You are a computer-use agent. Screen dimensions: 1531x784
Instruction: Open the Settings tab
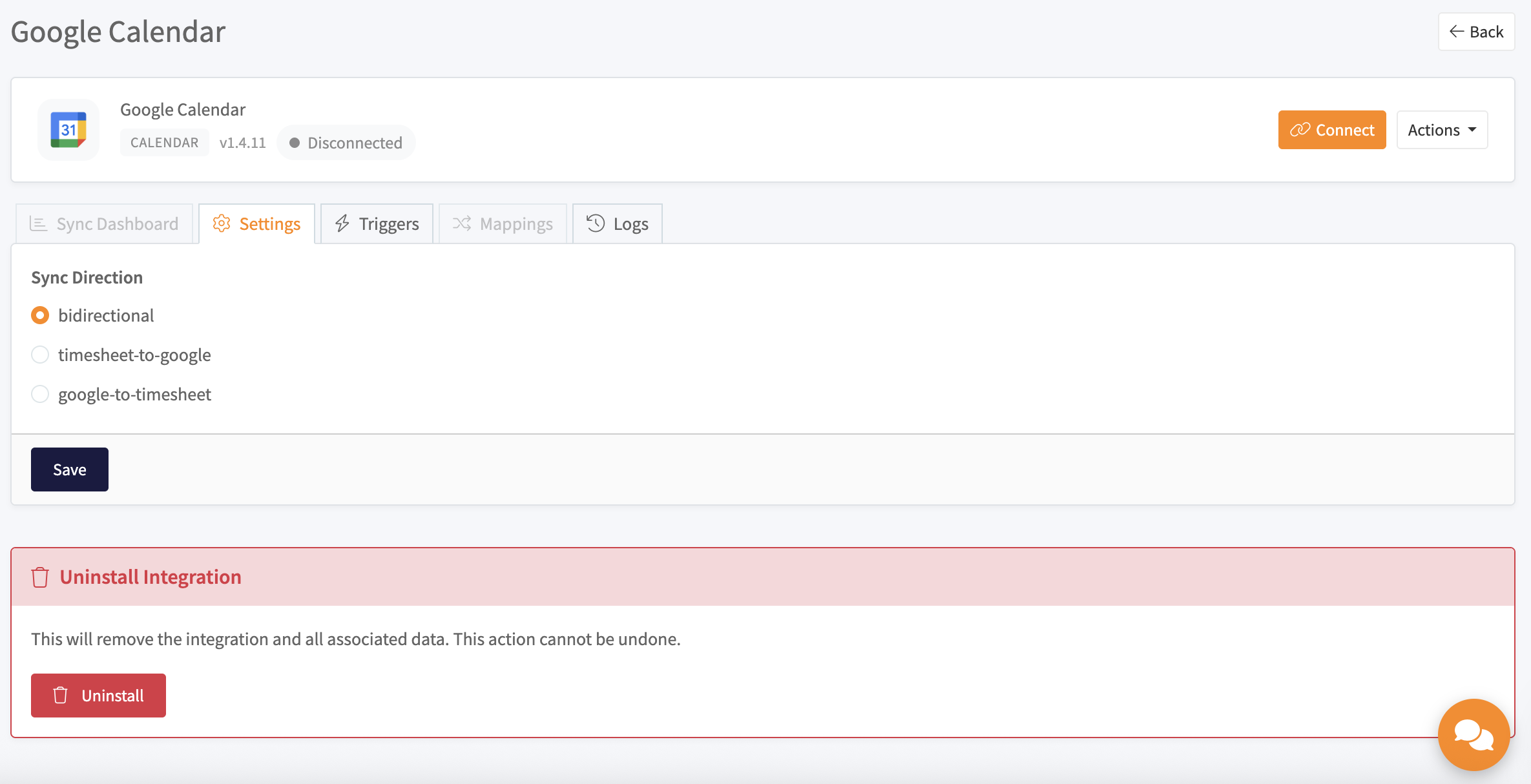point(256,223)
